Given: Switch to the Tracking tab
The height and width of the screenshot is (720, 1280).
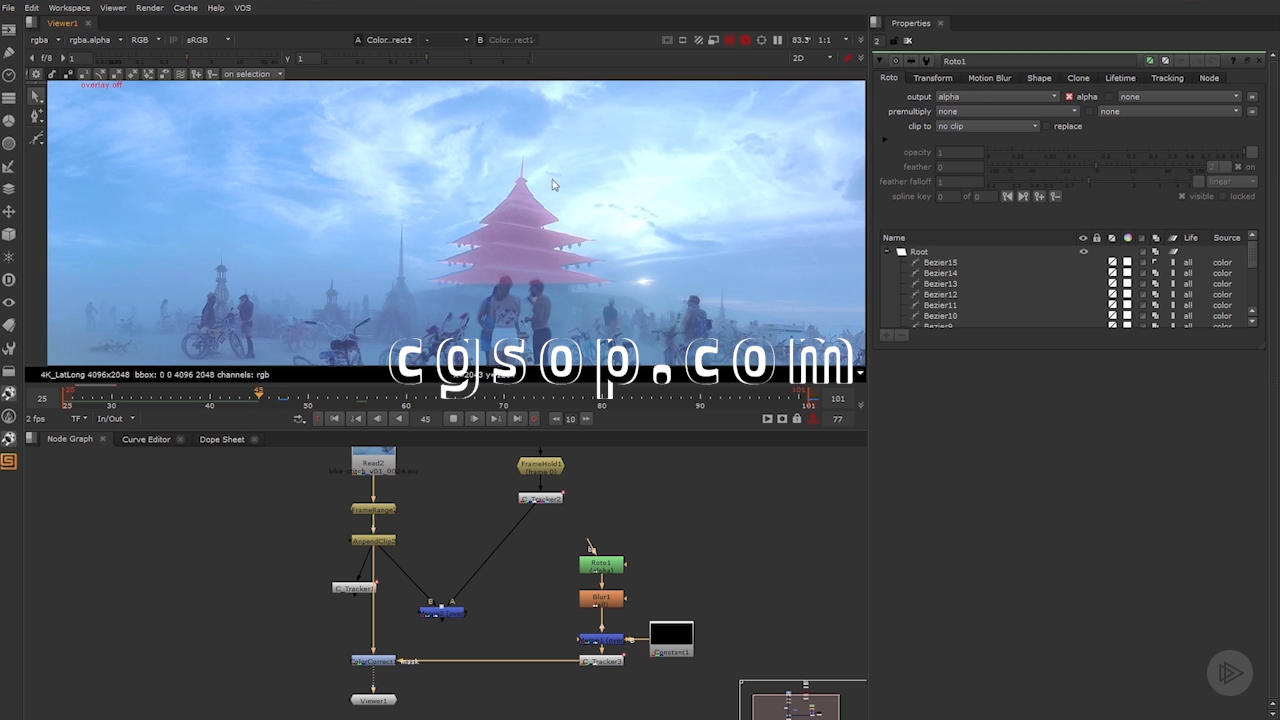Looking at the screenshot, I should pos(1167,78).
